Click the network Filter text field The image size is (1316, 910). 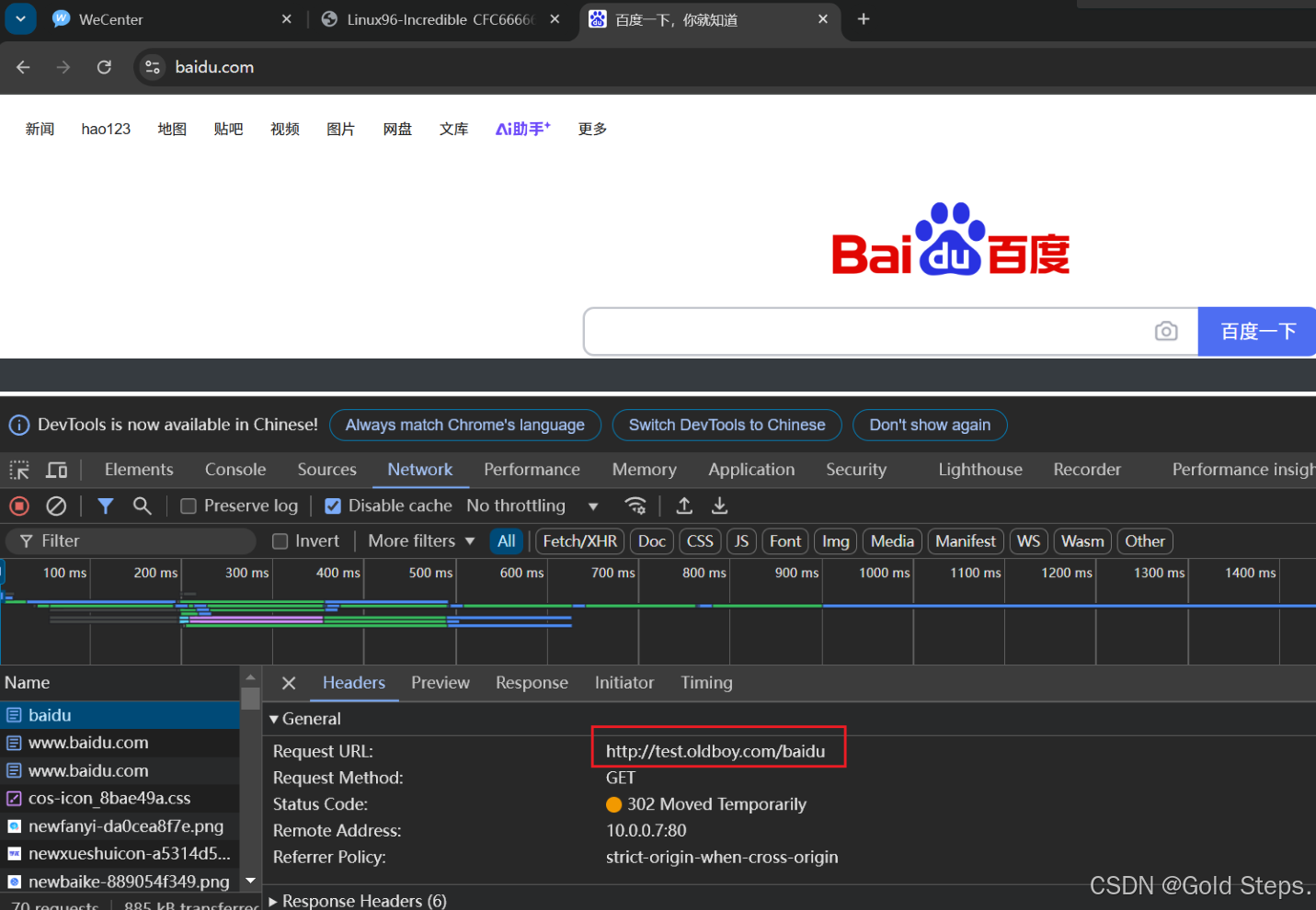(x=132, y=541)
